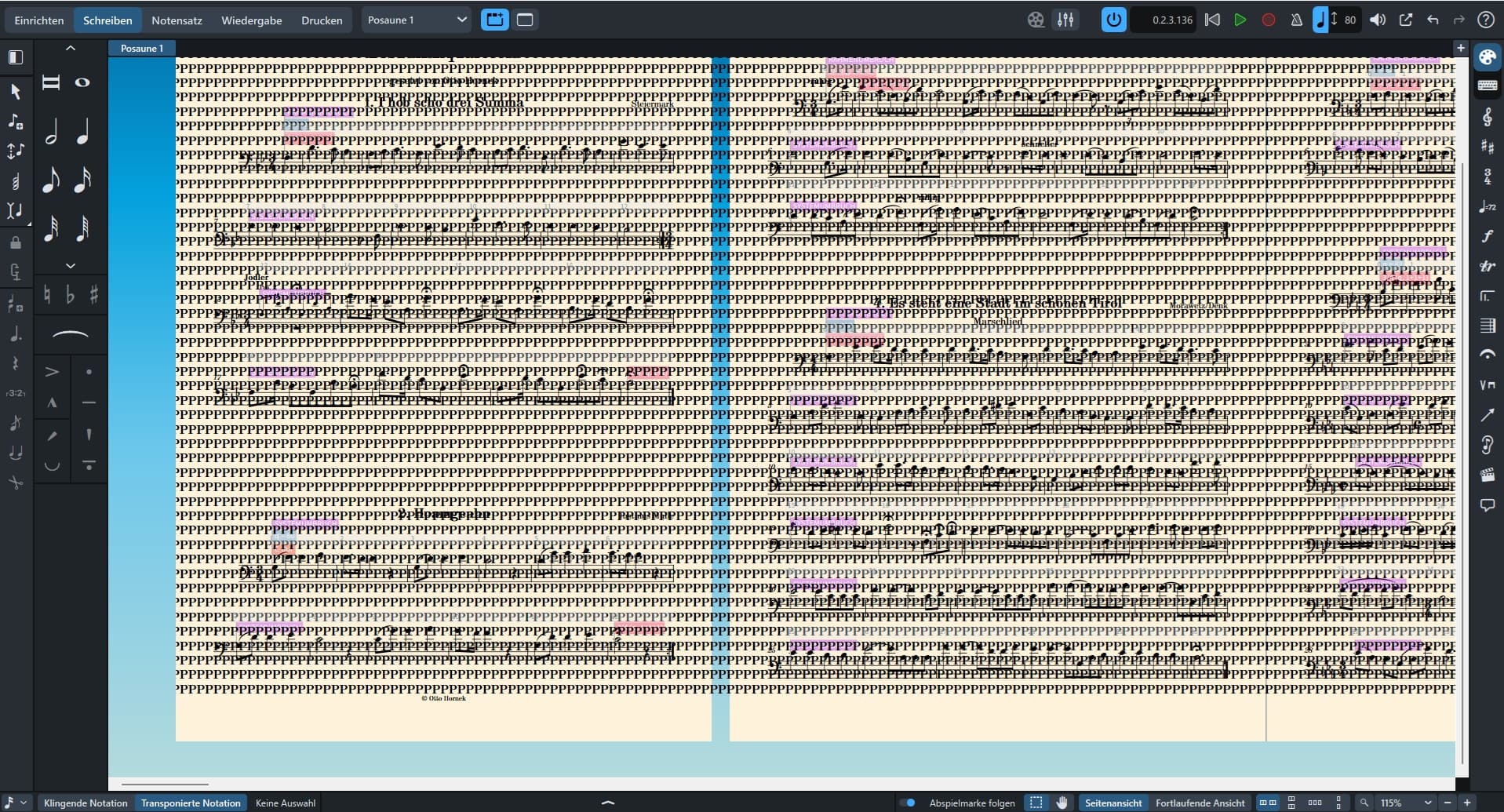Apply the accent articulation
This screenshot has height=812, width=1504.
point(52,372)
